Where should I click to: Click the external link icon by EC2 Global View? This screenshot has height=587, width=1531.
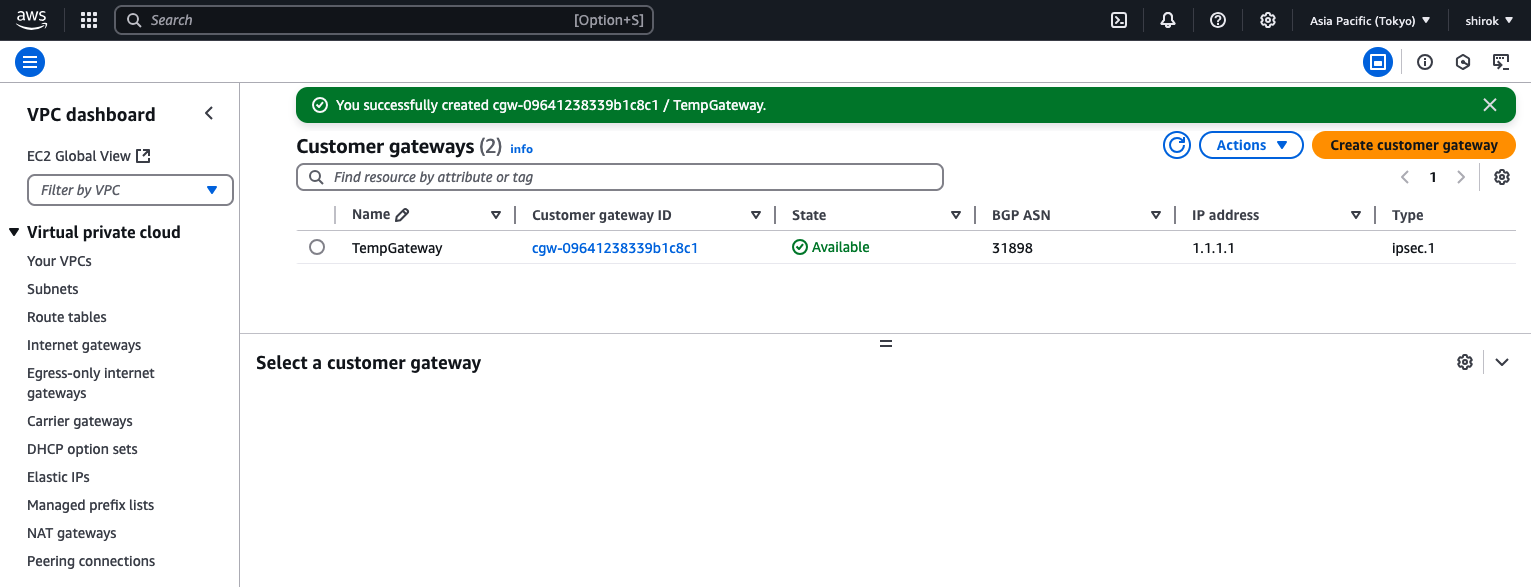143,156
